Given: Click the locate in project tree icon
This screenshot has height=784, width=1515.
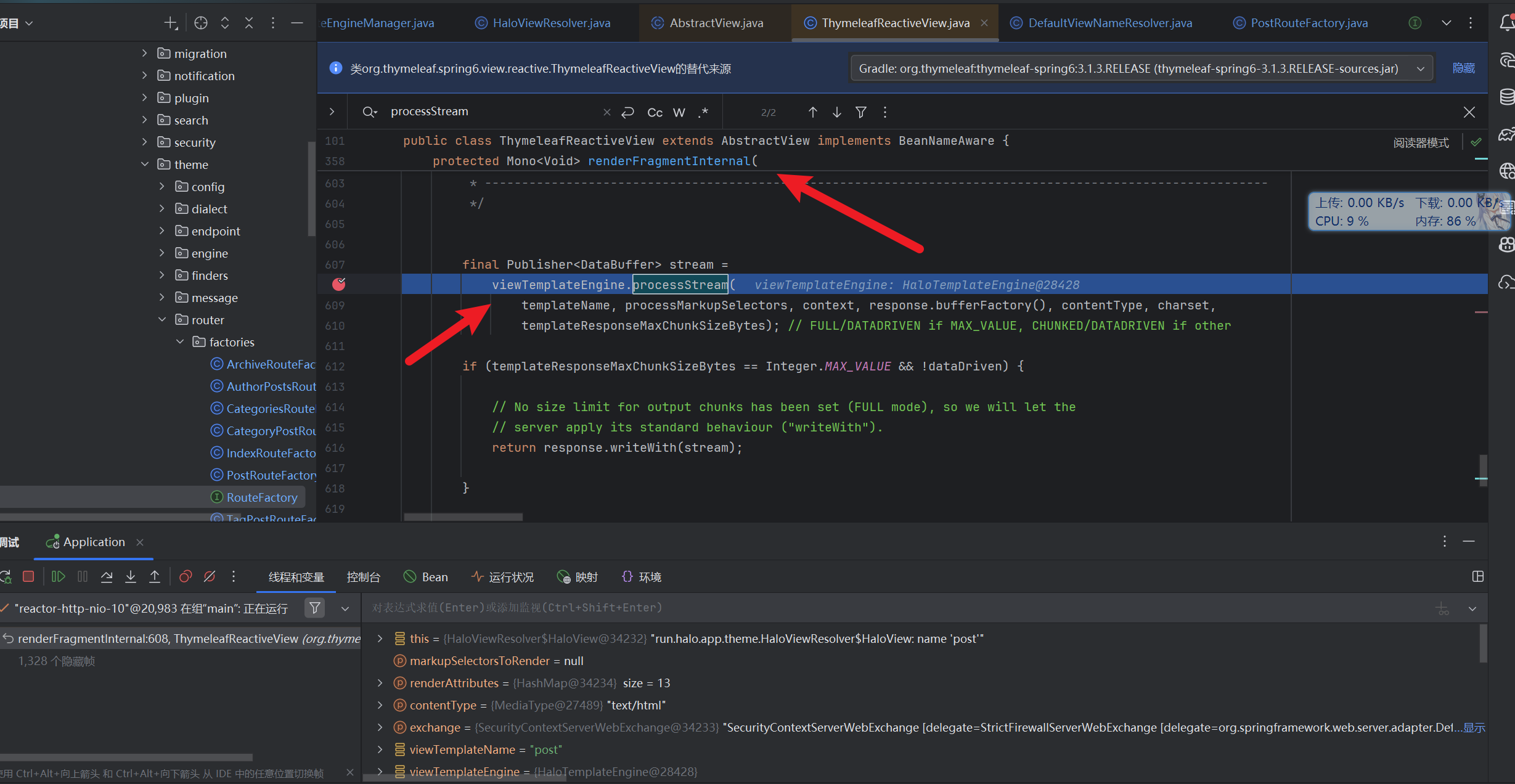Looking at the screenshot, I should pos(201,23).
